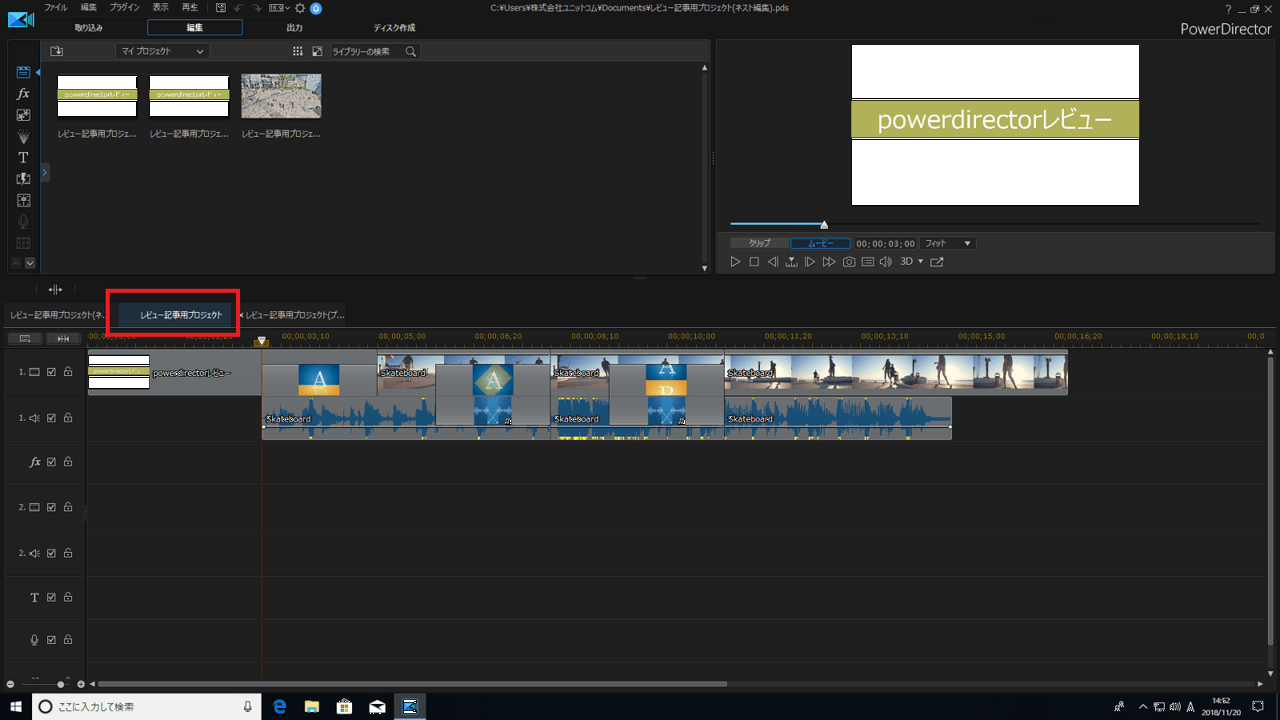
Task: Open the Transition Room lightning icon
Action: pyautogui.click(x=23, y=179)
